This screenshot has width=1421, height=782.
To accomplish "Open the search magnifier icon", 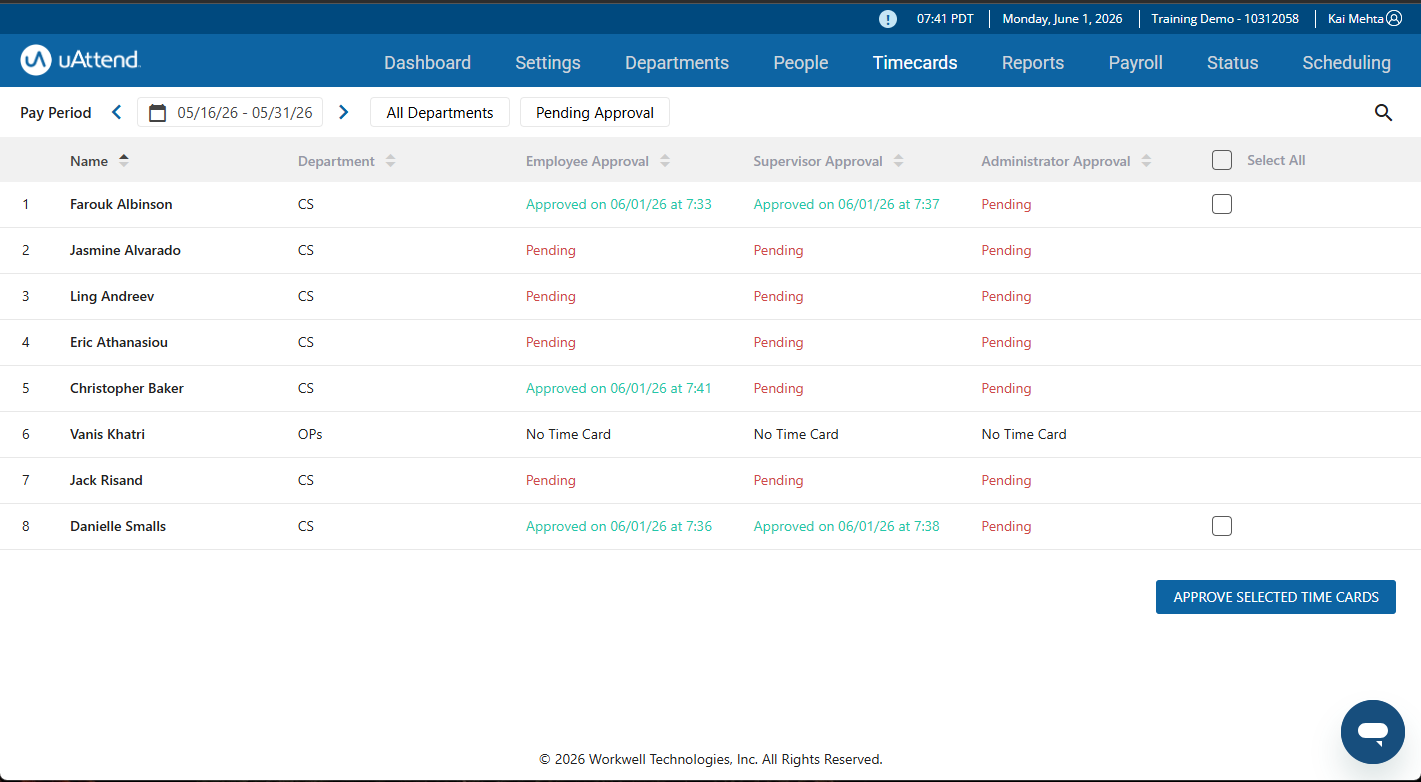I will 1383,113.
